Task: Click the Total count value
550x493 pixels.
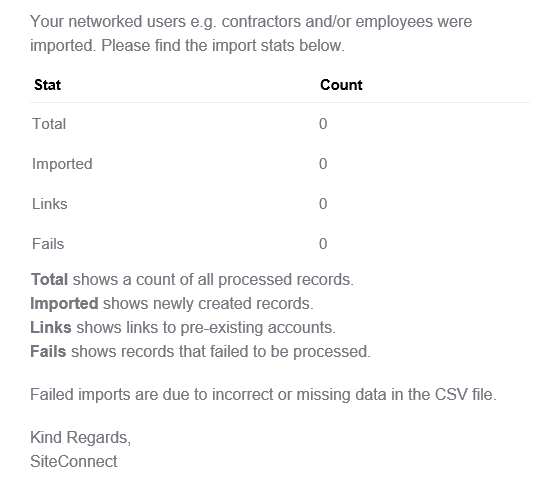Action: 323,124
